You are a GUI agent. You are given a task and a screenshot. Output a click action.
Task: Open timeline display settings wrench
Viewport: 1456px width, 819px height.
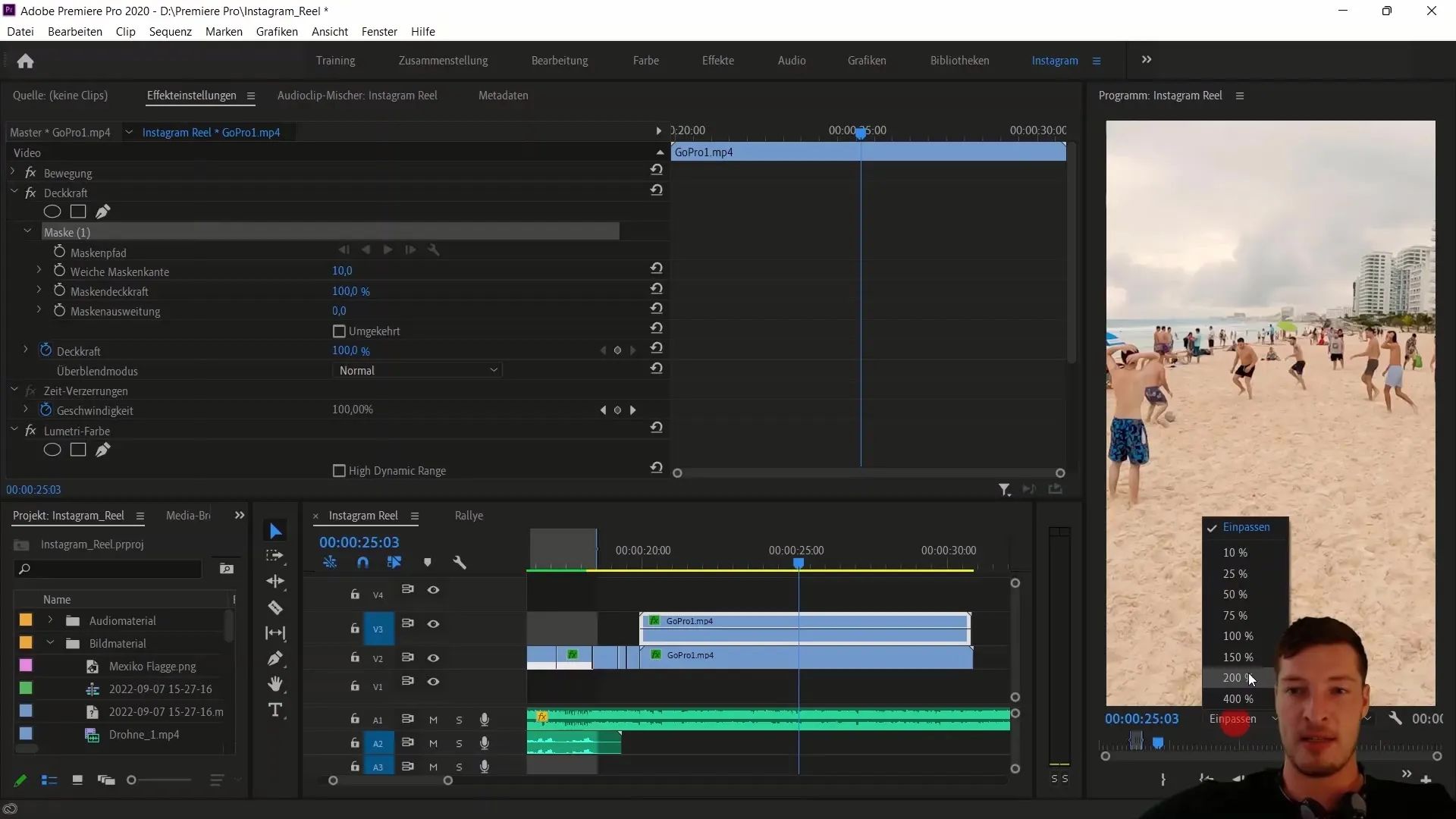click(460, 563)
